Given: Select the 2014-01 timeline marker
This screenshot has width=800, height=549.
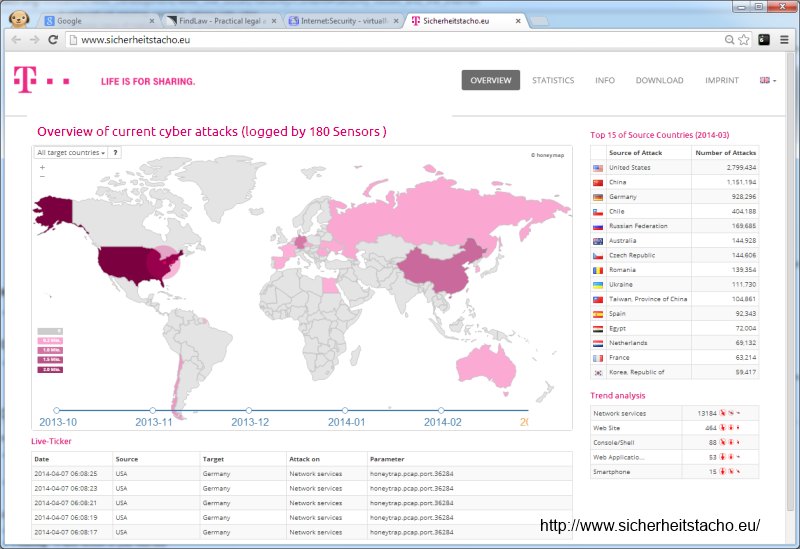Looking at the screenshot, I should click(x=345, y=410).
